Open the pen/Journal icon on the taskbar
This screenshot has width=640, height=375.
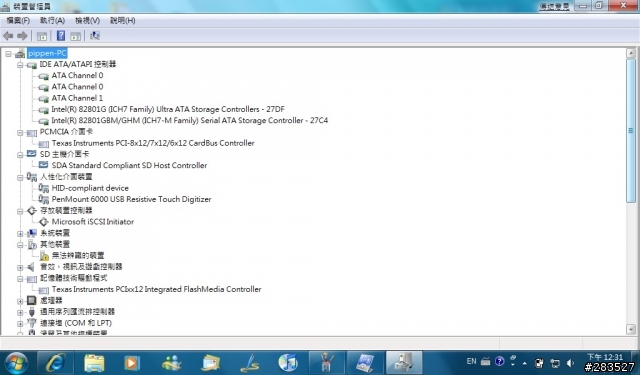(x=249, y=362)
